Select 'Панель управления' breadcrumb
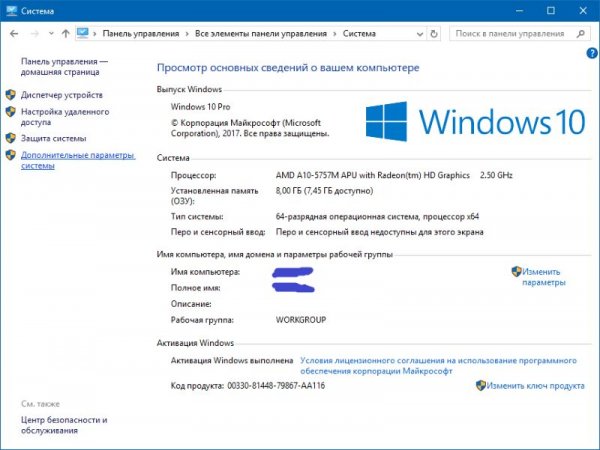Viewport: 600px width, 450px height. (x=141, y=34)
